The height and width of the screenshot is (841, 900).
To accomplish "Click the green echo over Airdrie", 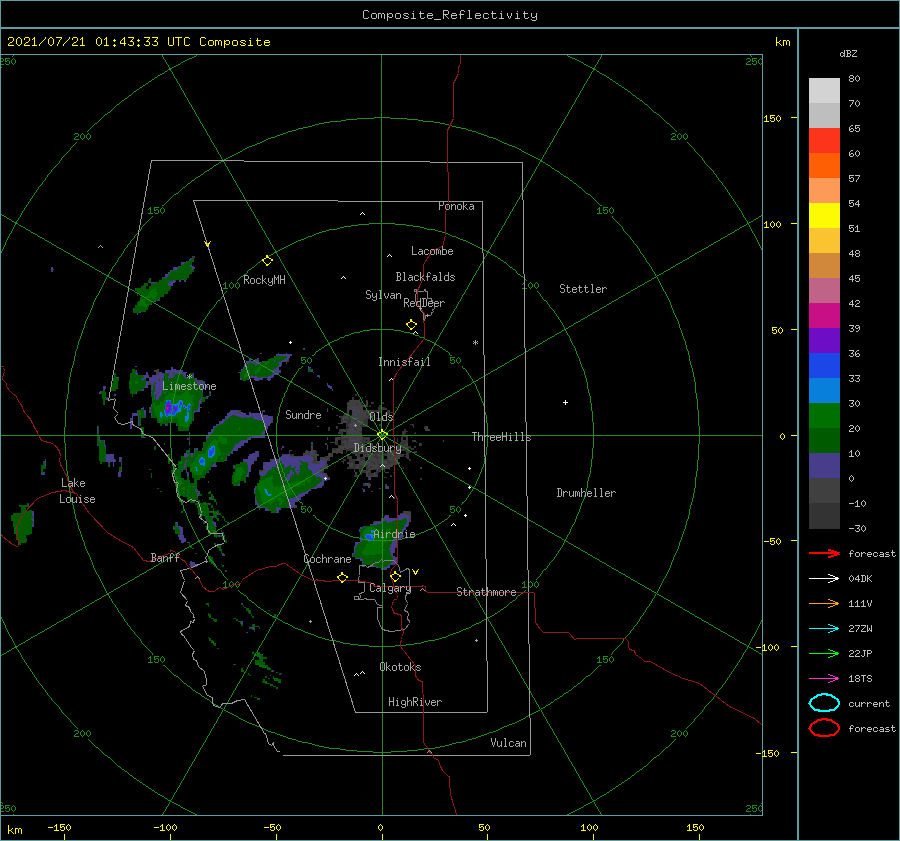I will coord(380,542).
